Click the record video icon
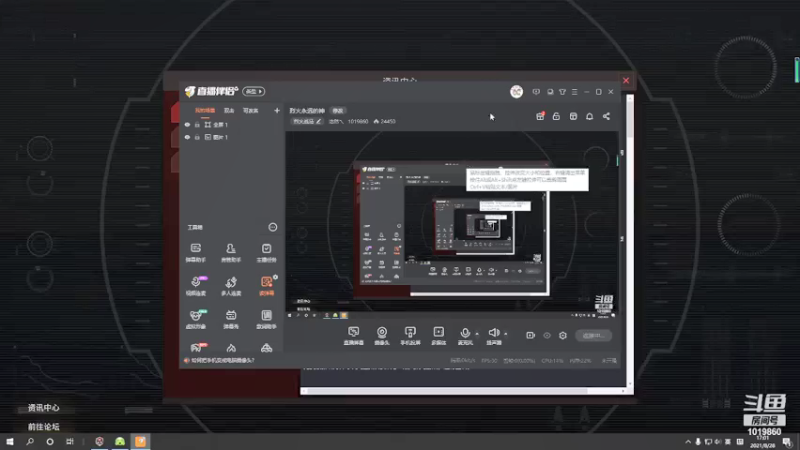 [530, 335]
